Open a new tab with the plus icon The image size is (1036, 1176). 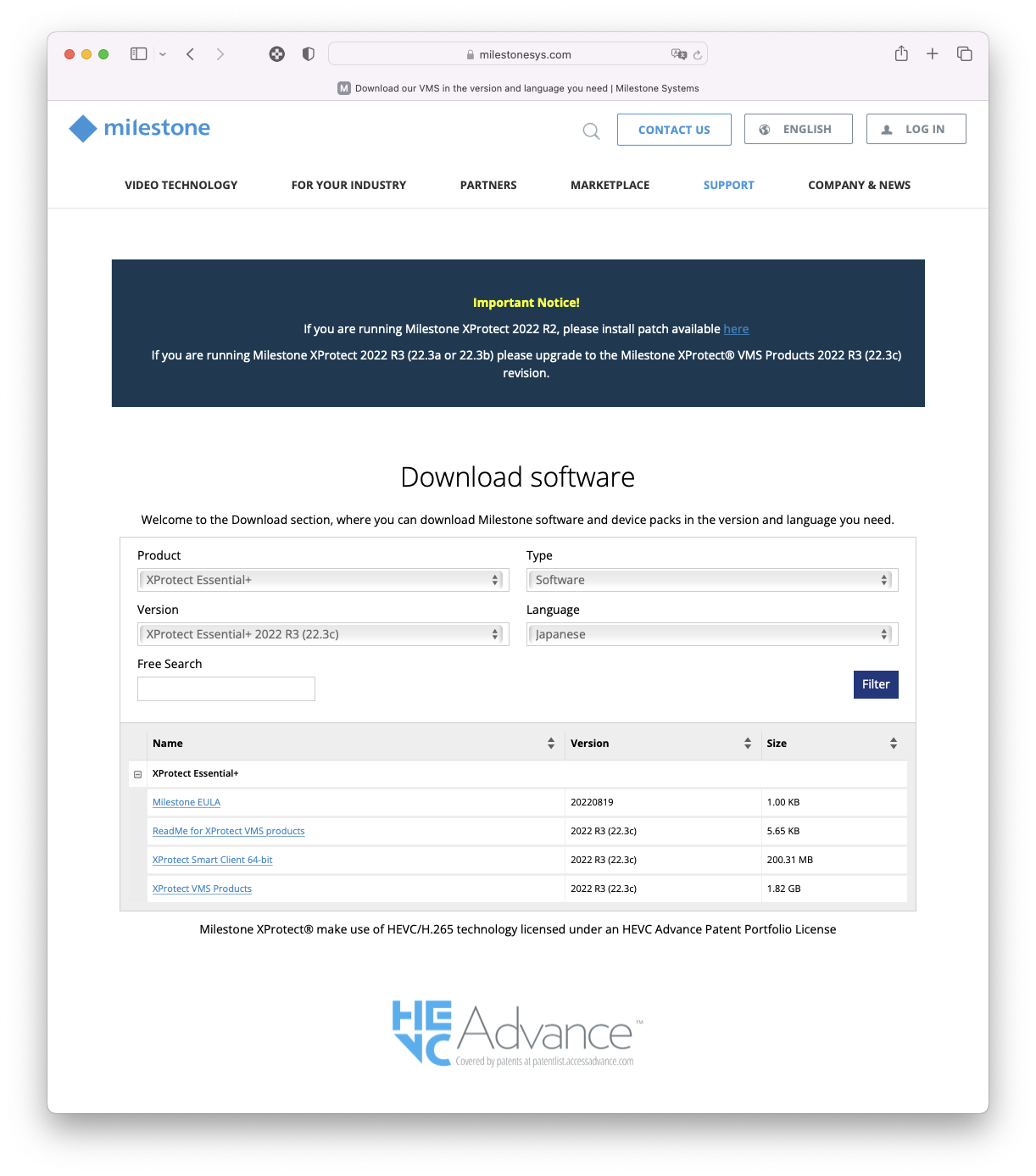pyautogui.click(x=933, y=53)
